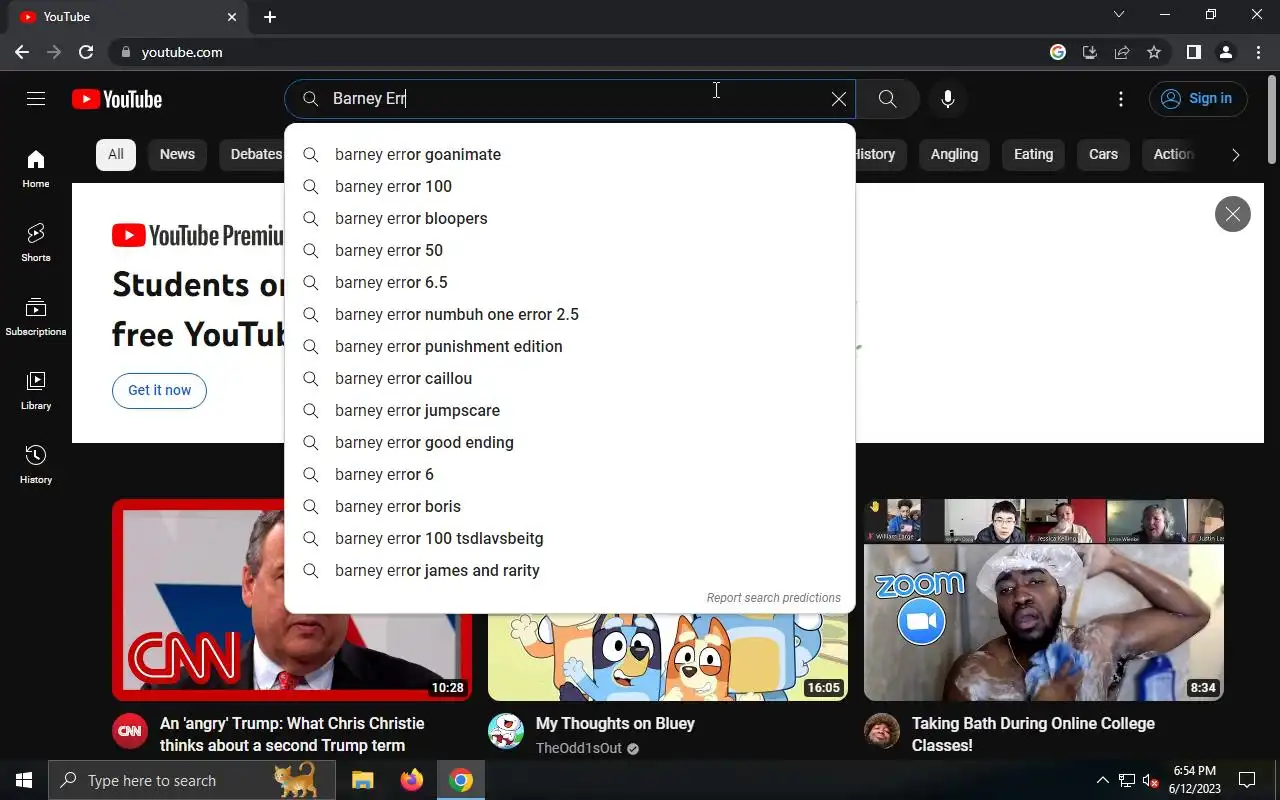Choose suggestion barney error caillou

coord(570,378)
